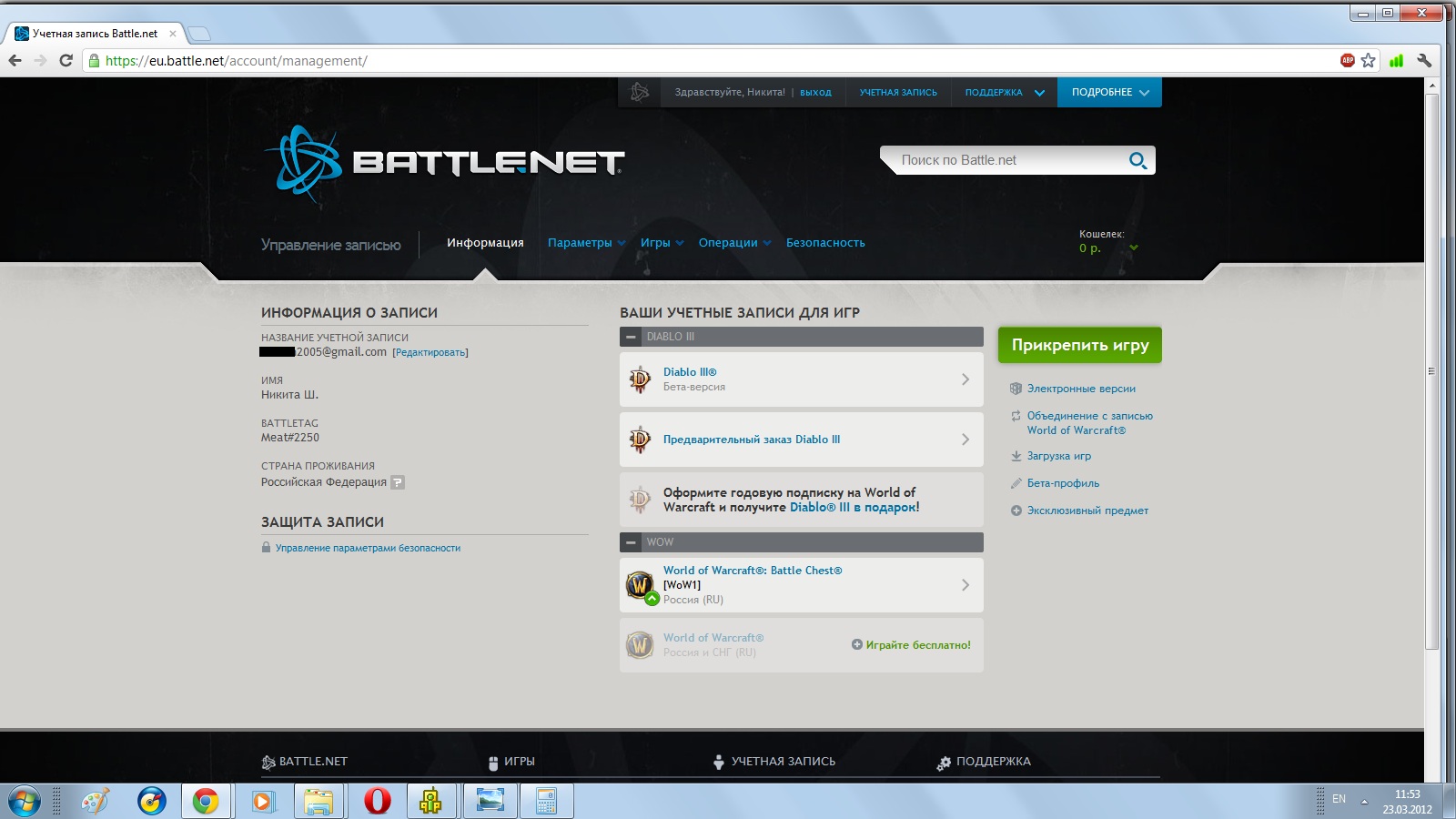This screenshot has height=819, width=1456.
Task: Click the footer BATTLE.NET icon heading
Action: pos(304,762)
